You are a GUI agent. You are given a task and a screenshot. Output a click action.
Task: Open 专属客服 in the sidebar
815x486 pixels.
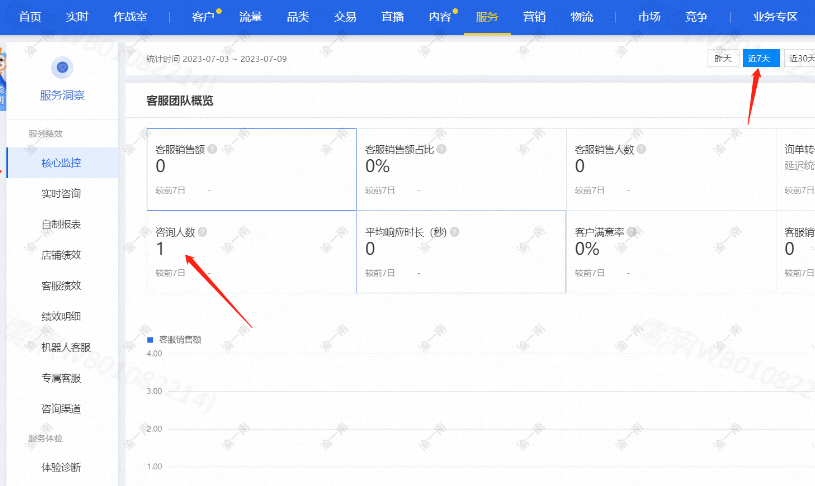pos(62,378)
